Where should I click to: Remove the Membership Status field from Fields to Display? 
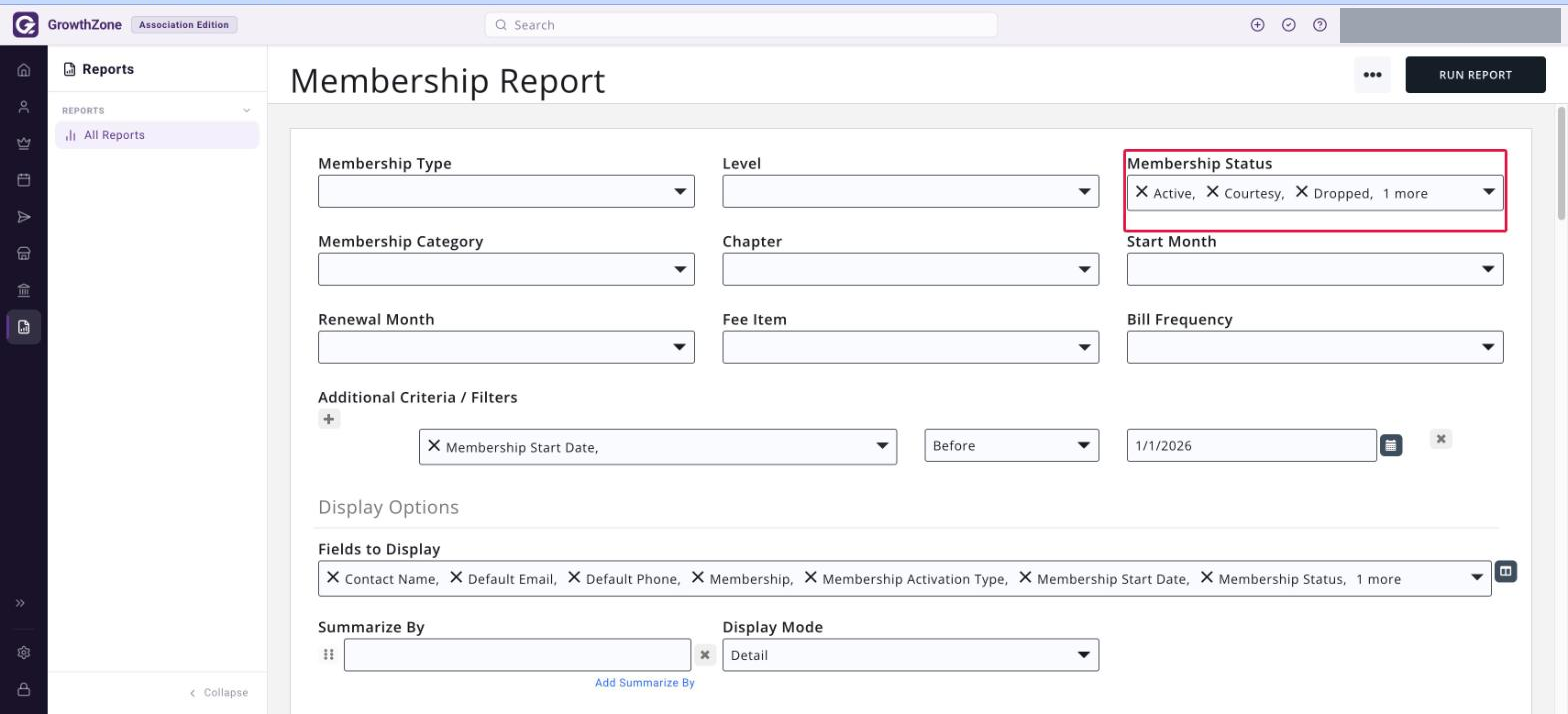pos(1207,577)
